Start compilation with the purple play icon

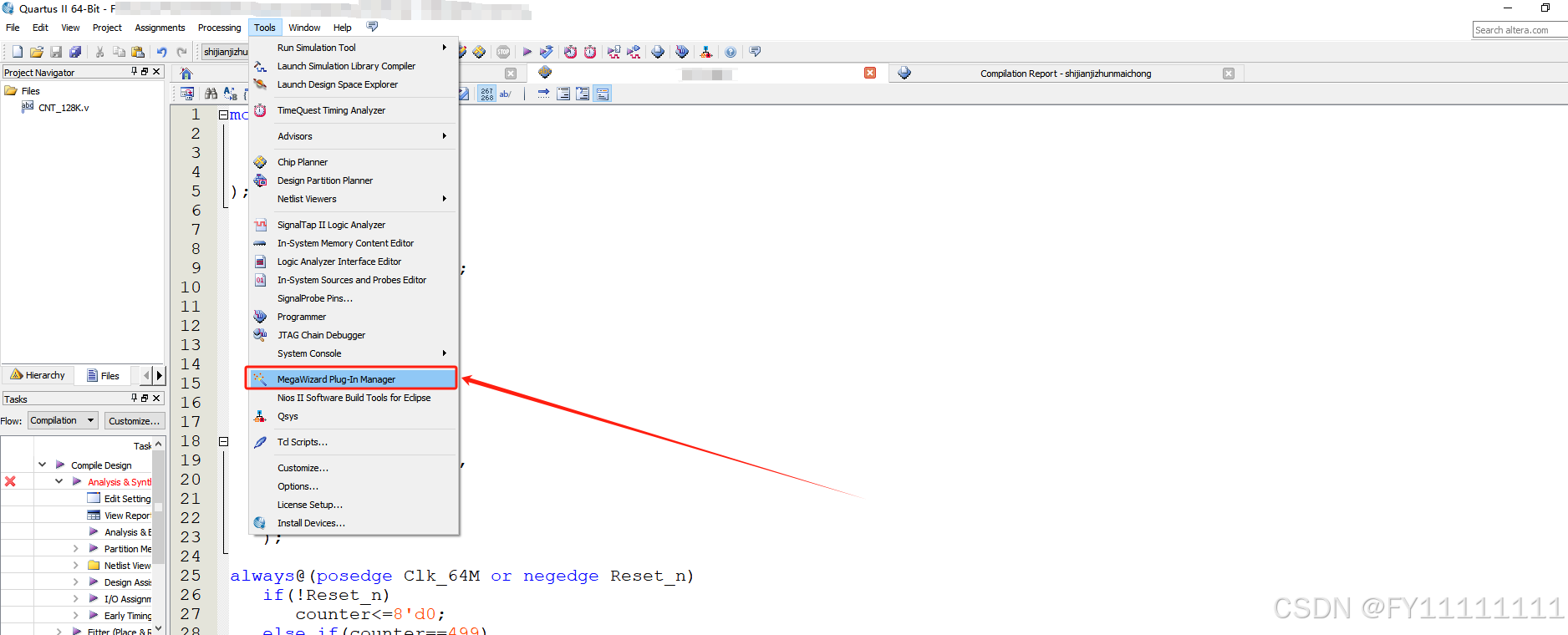(x=527, y=52)
